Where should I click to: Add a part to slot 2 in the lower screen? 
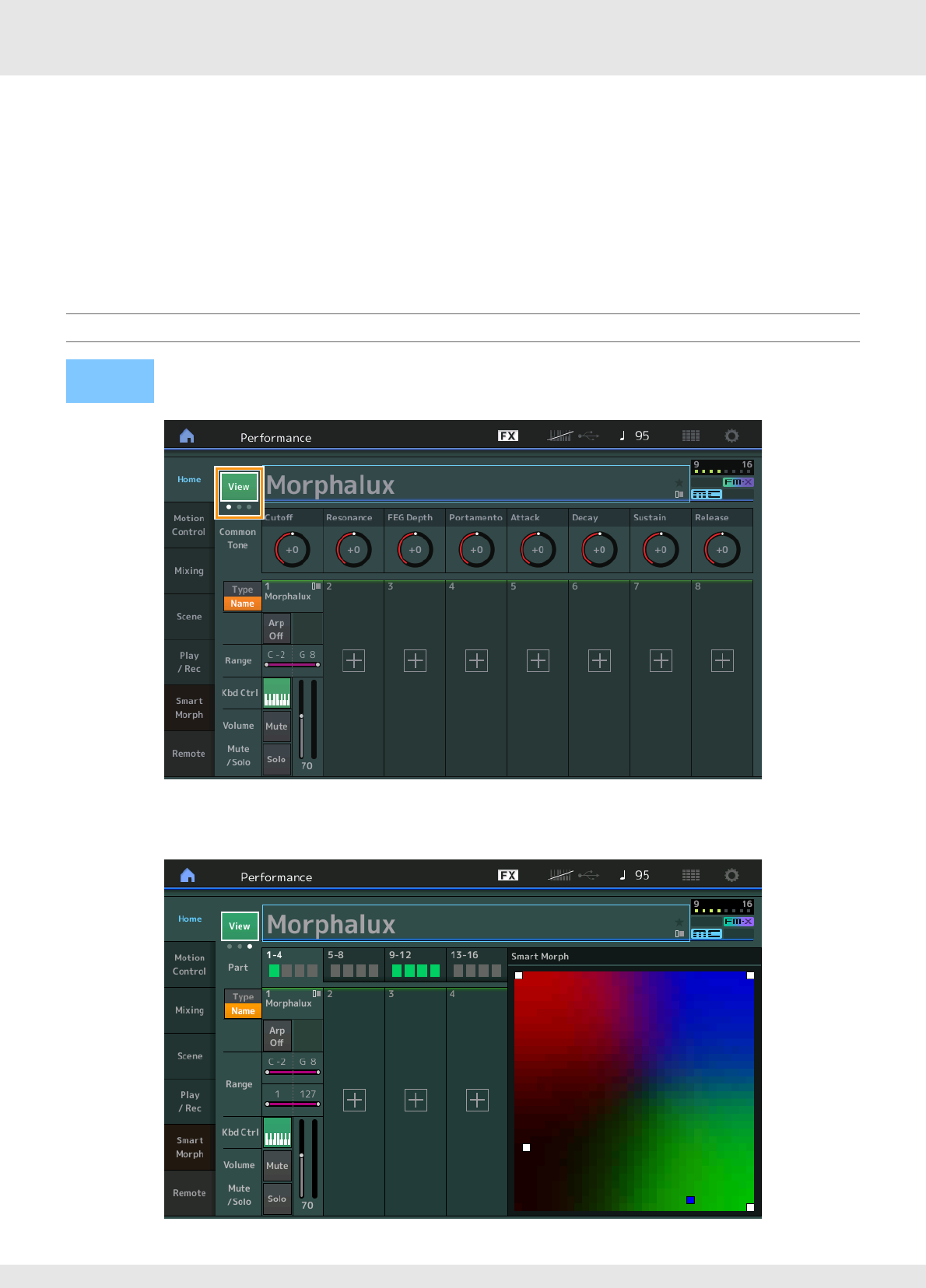click(355, 1101)
